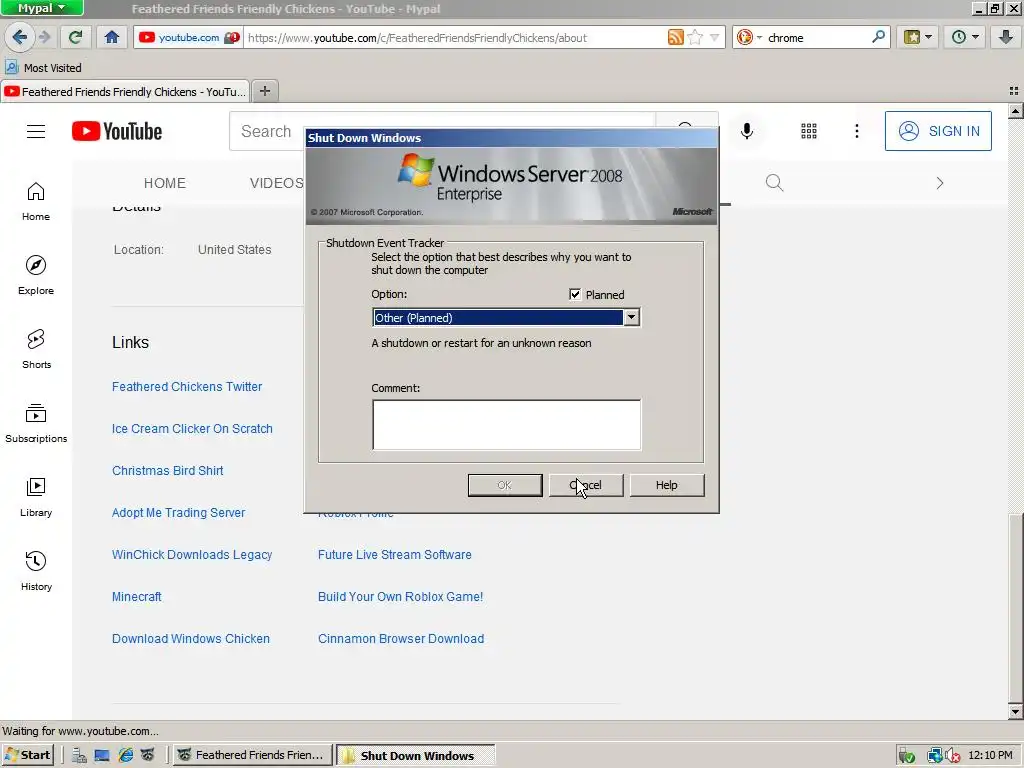Click the page scrollbar down arrow
The image size is (1024, 768).
(x=1015, y=712)
